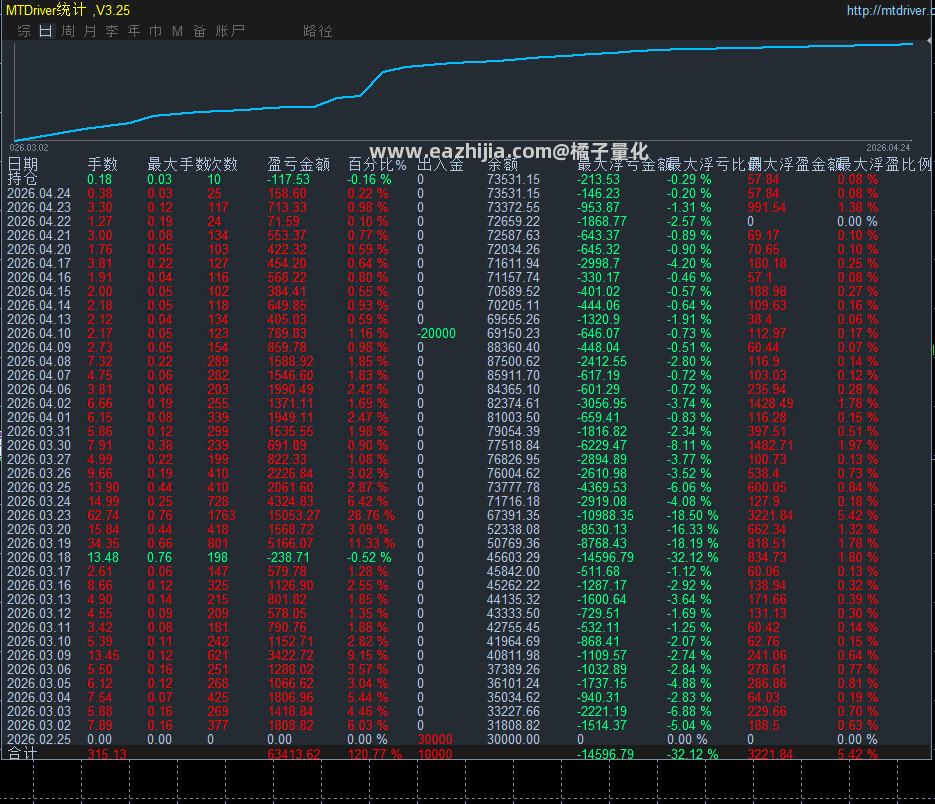
Task: Click the 10000 total deposit value
Action: (x=435, y=754)
